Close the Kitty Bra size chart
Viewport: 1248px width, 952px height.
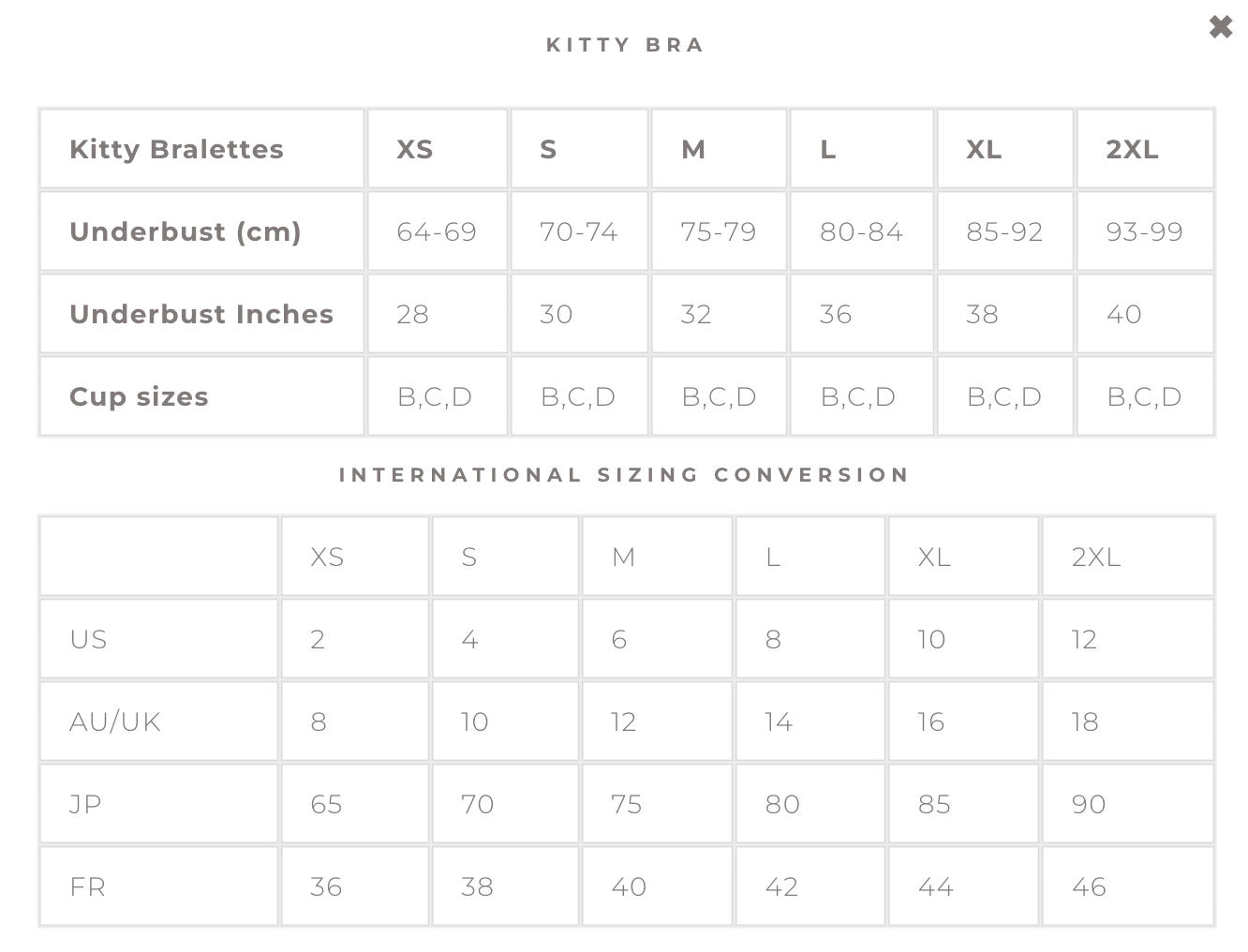click(x=1220, y=27)
